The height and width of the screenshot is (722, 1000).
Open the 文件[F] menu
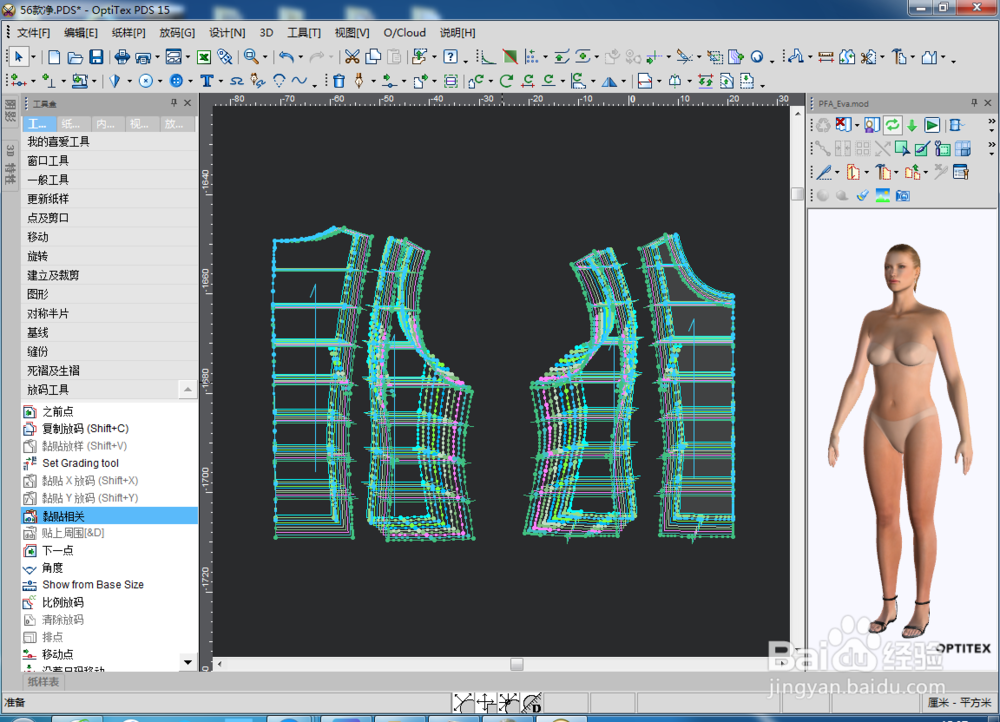click(x=33, y=33)
